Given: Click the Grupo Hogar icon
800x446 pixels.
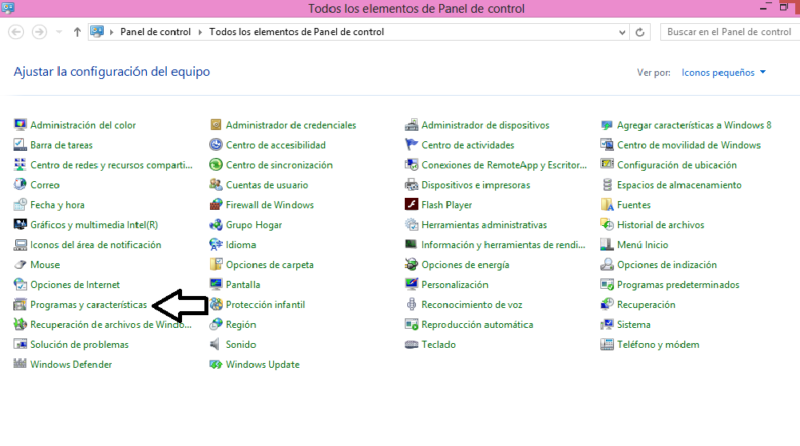Looking at the screenshot, I should coord(216,225).
